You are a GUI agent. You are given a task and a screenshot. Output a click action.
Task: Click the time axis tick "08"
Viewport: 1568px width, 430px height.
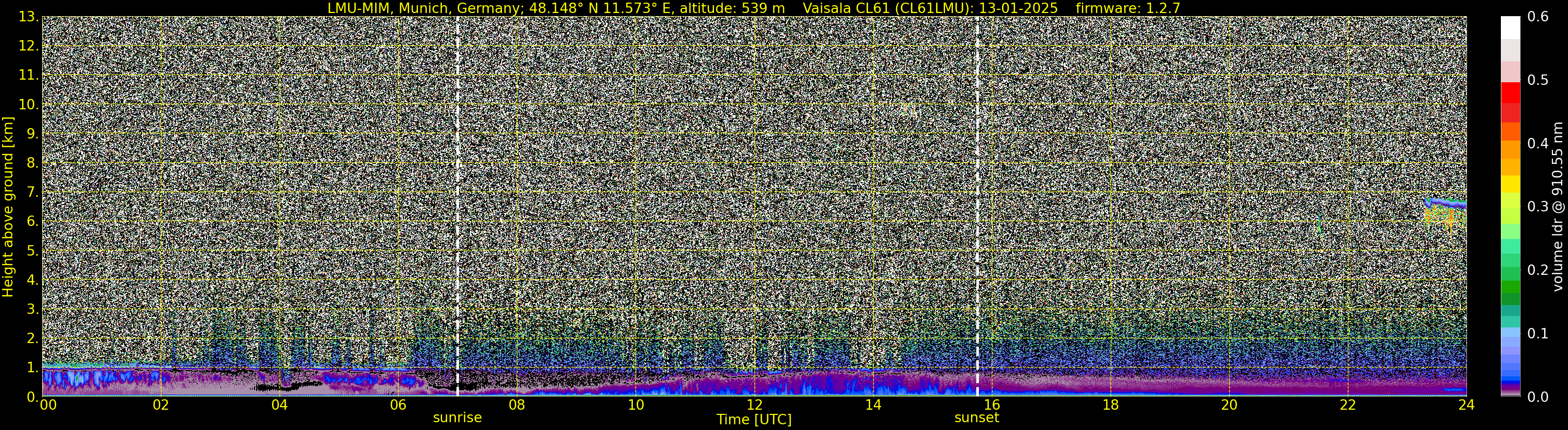point(517,405)
